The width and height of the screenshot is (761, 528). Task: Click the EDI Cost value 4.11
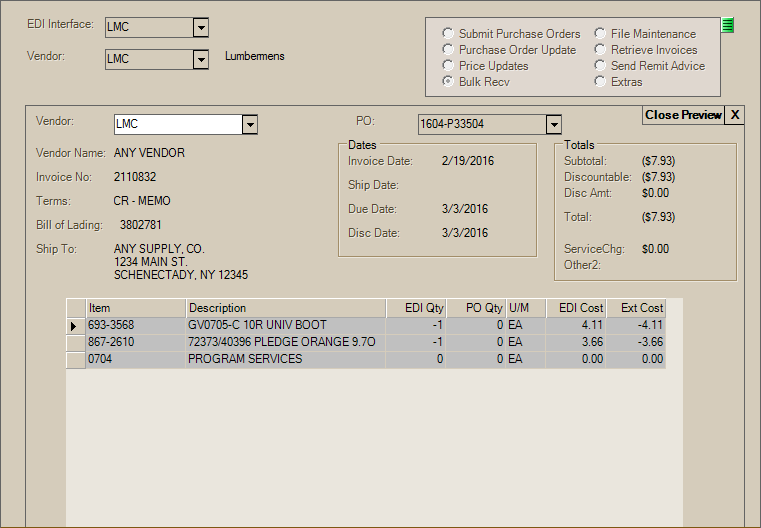tap(576, 326)
